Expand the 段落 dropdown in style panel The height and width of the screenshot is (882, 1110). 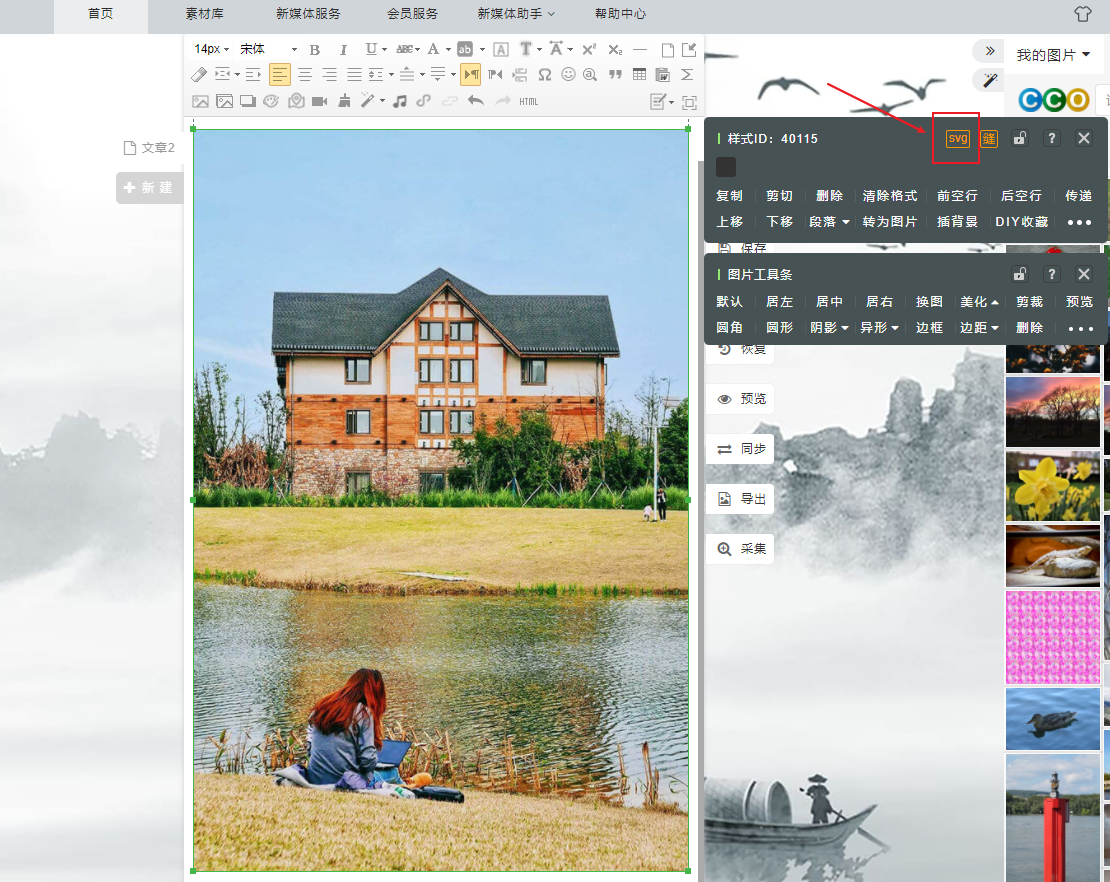(829, 222)
